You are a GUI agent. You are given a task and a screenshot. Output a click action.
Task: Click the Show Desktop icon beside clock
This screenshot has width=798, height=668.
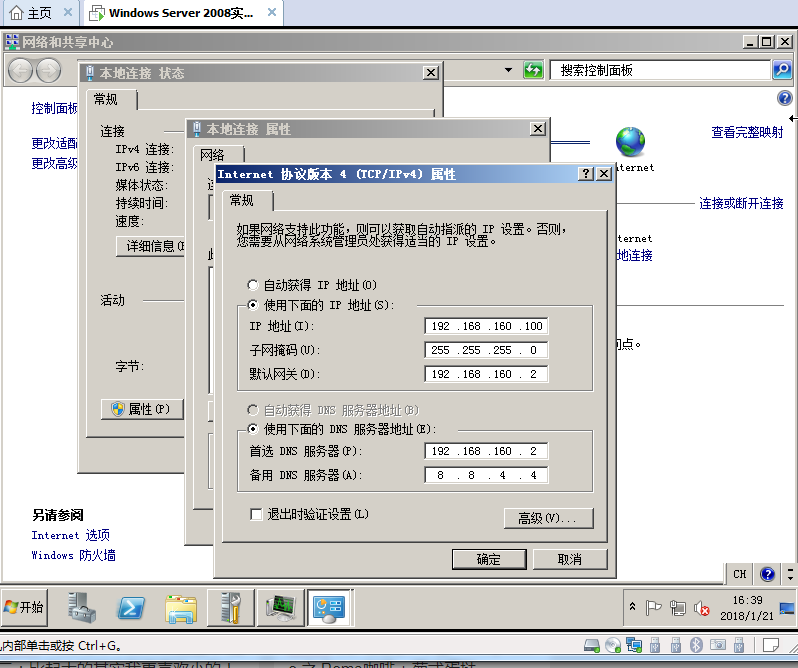[x=787, y=607]
